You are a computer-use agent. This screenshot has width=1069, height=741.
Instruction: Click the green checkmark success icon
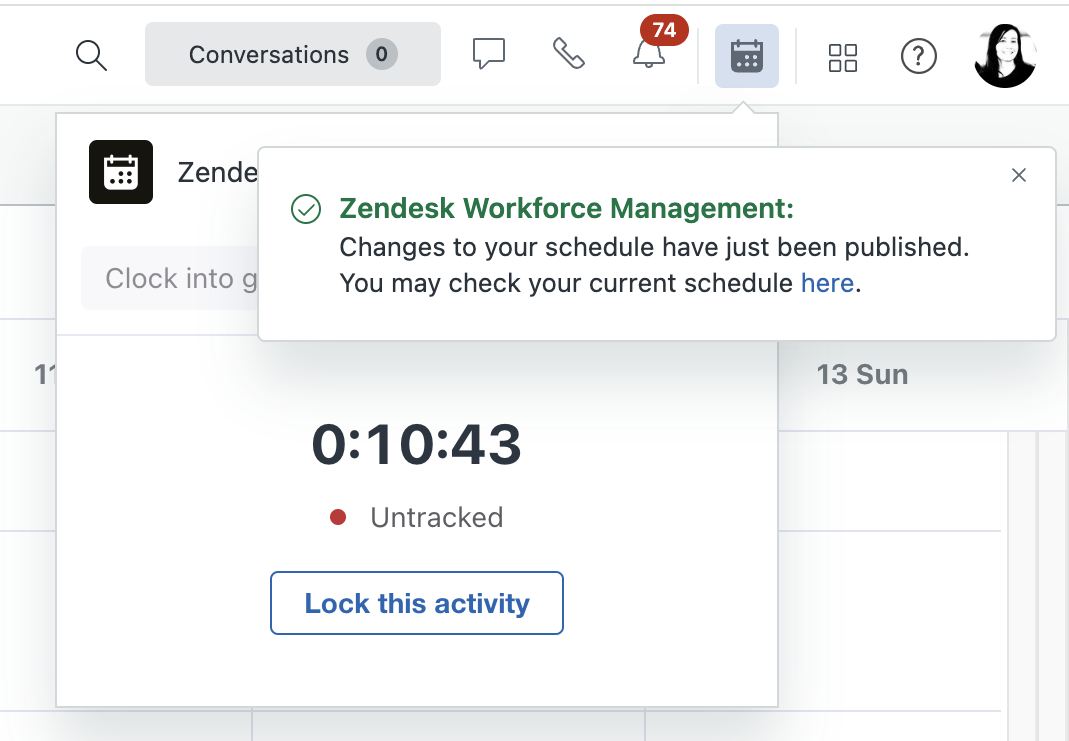pos(305,209)
